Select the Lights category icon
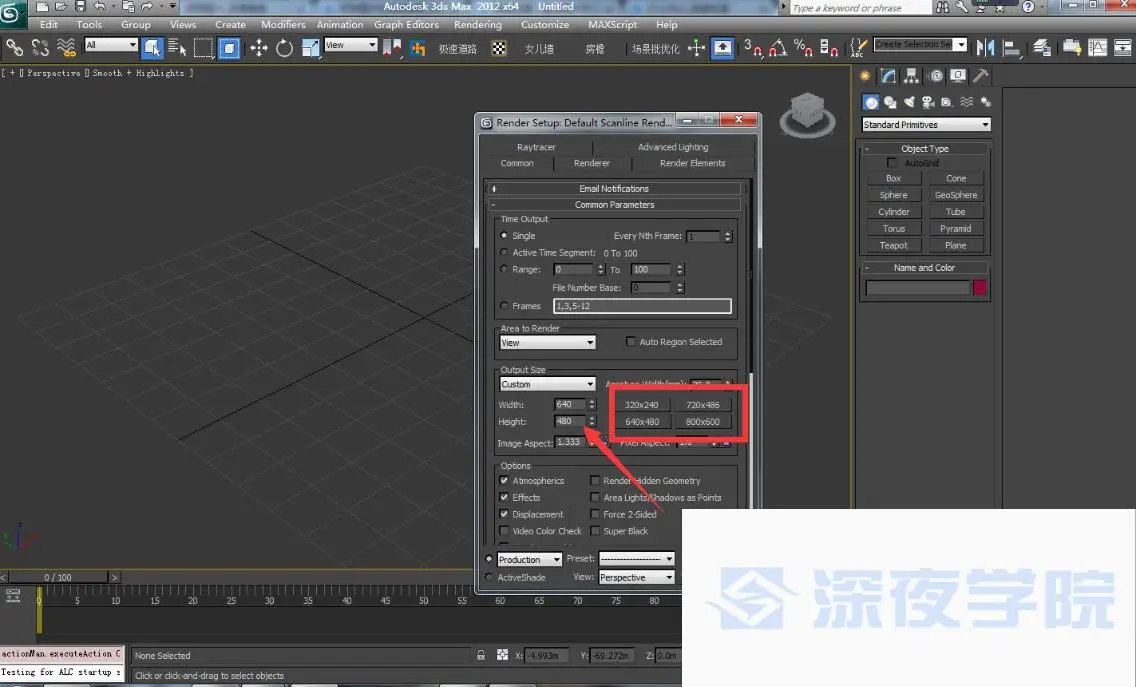This screenshot has width=1136, height=687. (x=909, y=102)
